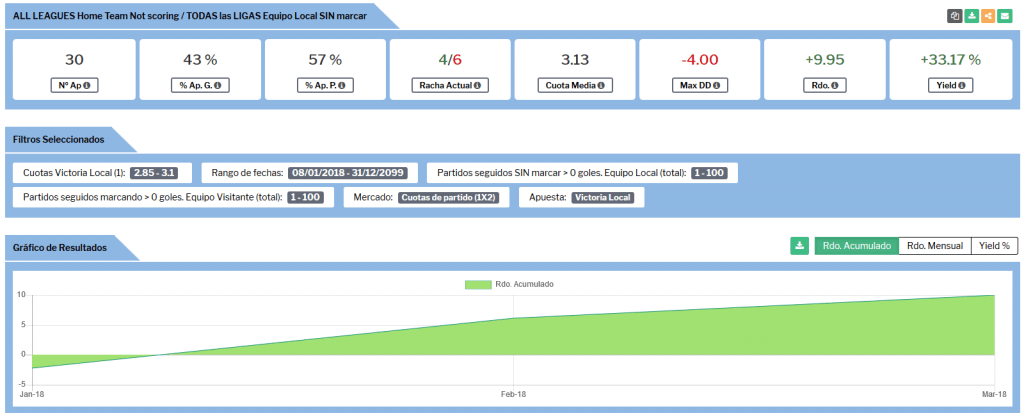Switch chart to Yield % view
Image resolution: width=1024 pixels, height=420 pixels.
pyautogui.click(x=994, y=246)
